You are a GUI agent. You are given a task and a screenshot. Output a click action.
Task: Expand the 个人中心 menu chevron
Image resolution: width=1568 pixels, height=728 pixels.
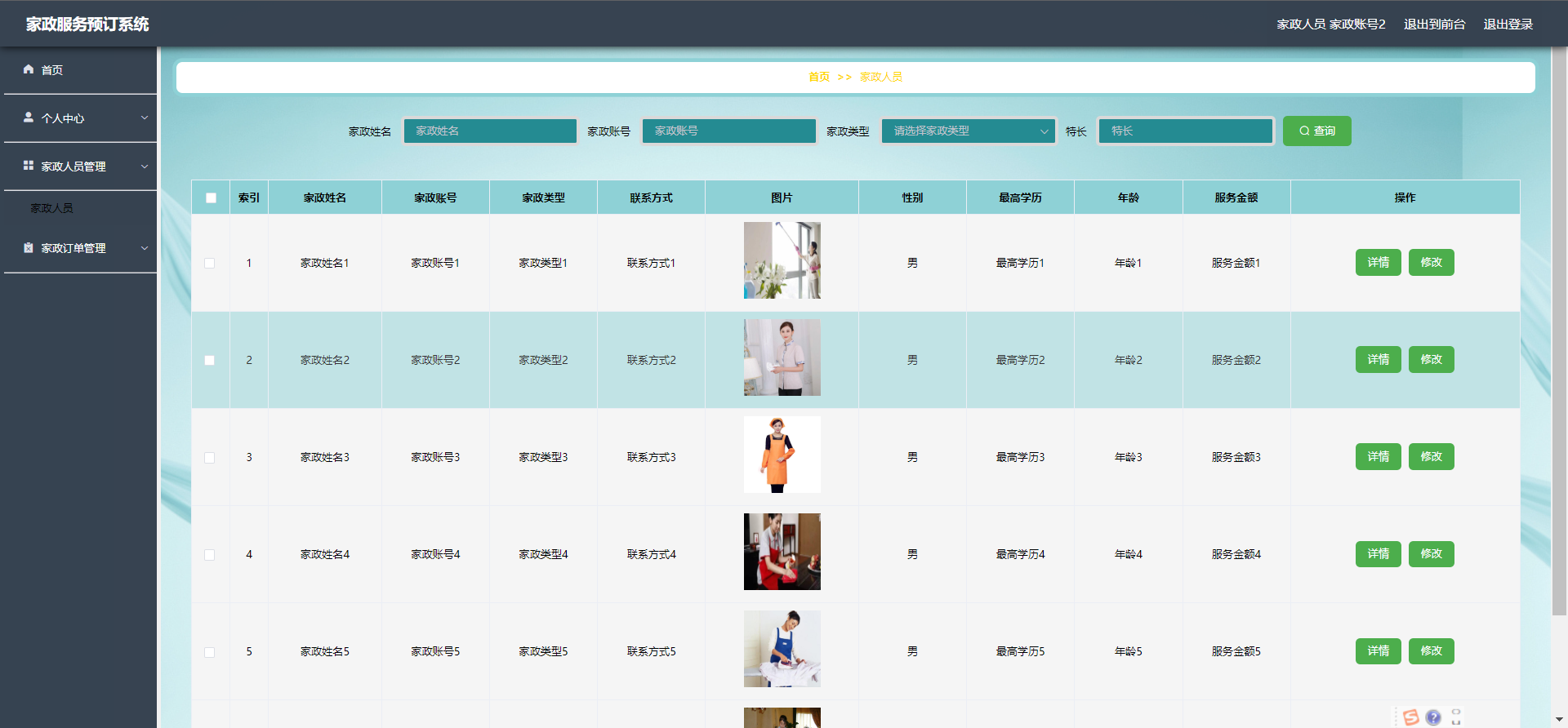pos(145,118)
